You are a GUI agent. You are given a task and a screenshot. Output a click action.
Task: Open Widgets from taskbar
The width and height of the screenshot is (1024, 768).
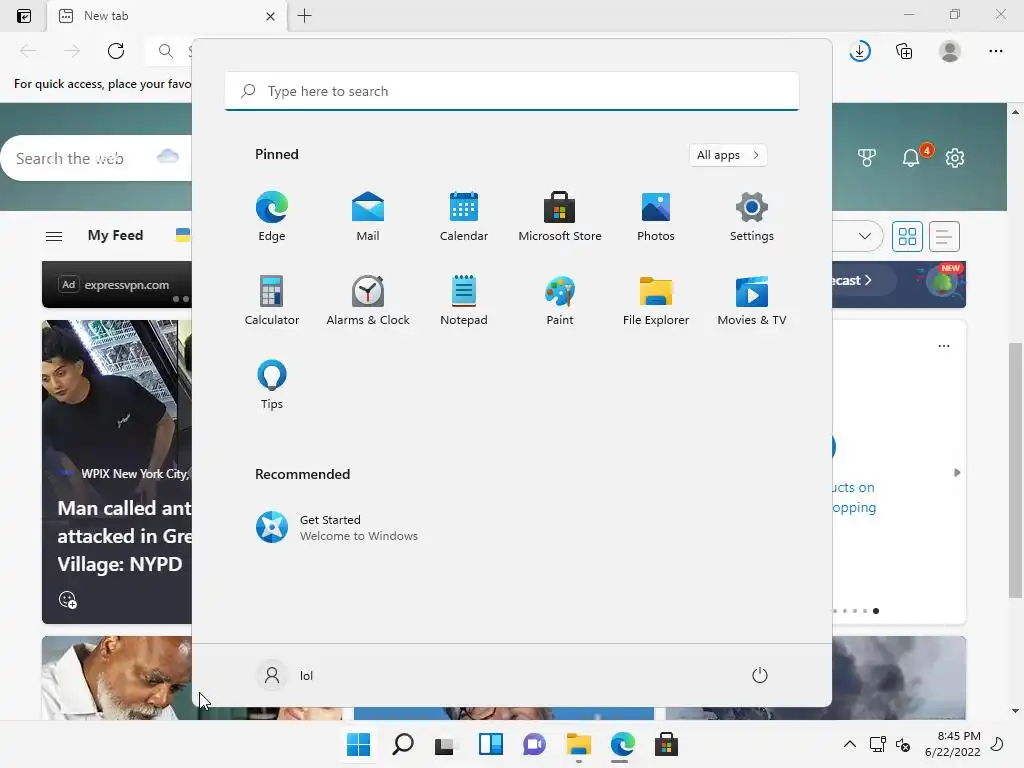coord(490,744)
